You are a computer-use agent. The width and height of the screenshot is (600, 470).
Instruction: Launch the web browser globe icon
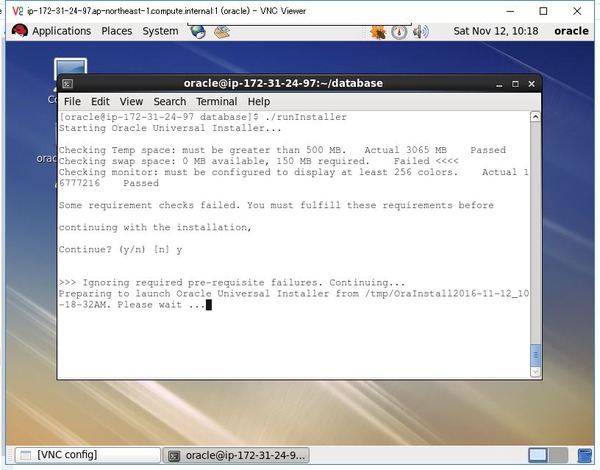(198, 31)
